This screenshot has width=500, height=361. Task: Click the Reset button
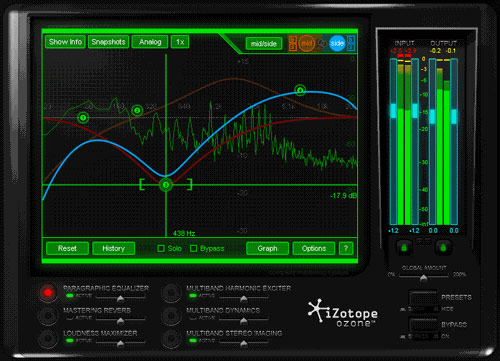(x=67, y=248)
